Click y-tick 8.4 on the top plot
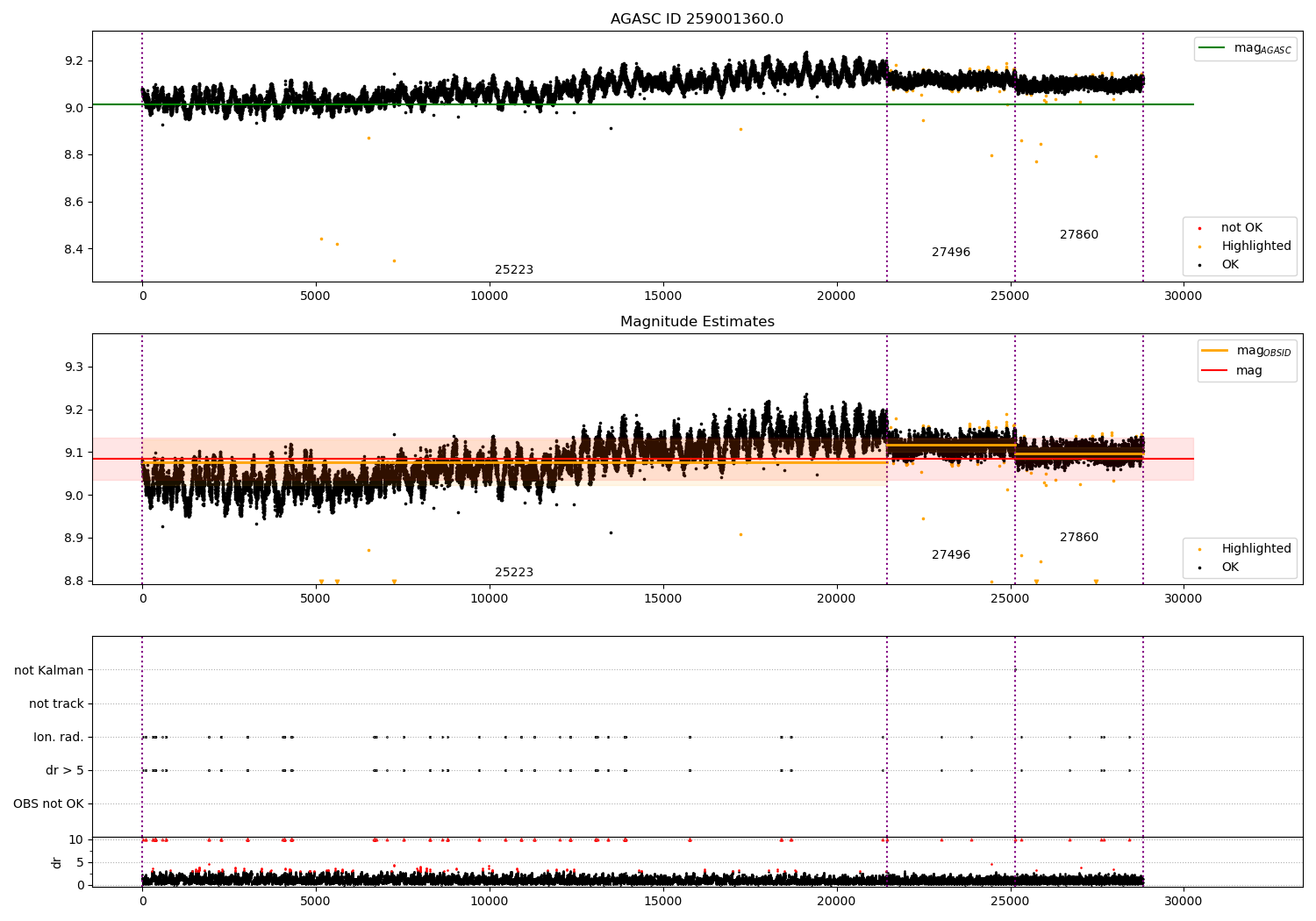This screenshot has height=921, width=1316. pos(75,249)
